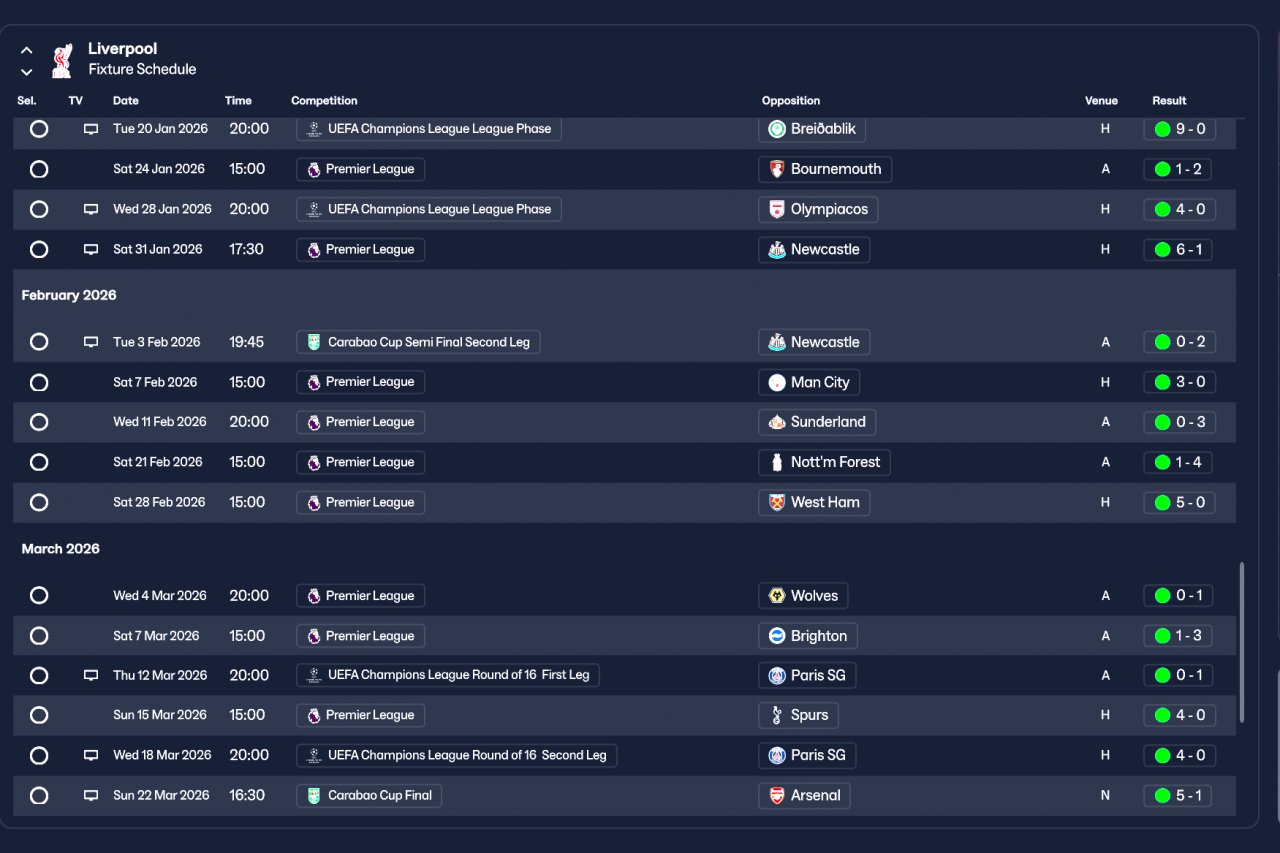Image resolution: width=1280 pixels, height=853 pixels.
Task: Click the Olympiacos club crest
Action: tap(776, 209)
